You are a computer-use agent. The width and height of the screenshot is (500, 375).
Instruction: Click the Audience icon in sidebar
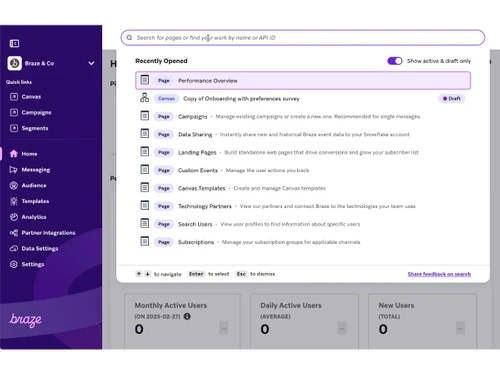[14, 185]
